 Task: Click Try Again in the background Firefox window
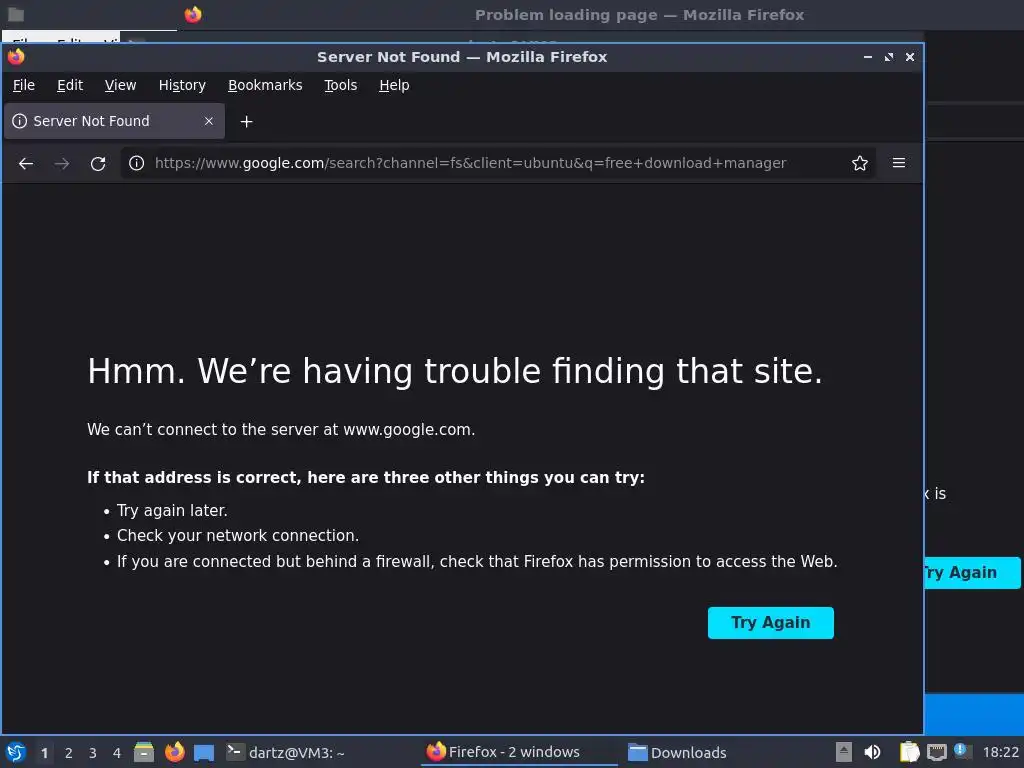[x=972, y=573]
